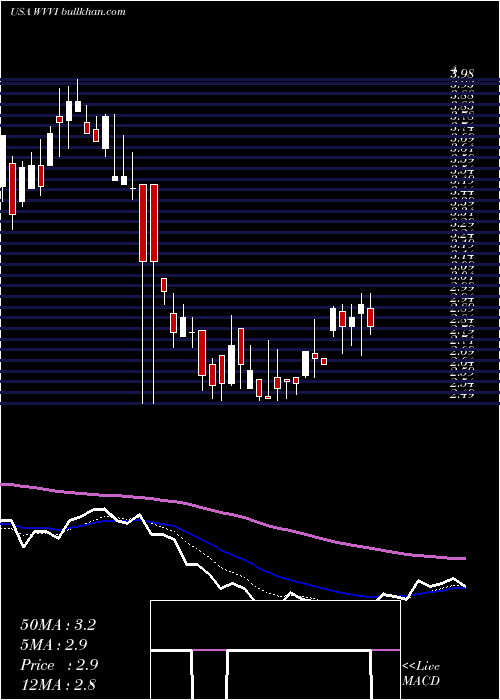Click the 3.98 top price axis label
The image size is (500, 700).
pyautogui.click(x=462, y=73)
